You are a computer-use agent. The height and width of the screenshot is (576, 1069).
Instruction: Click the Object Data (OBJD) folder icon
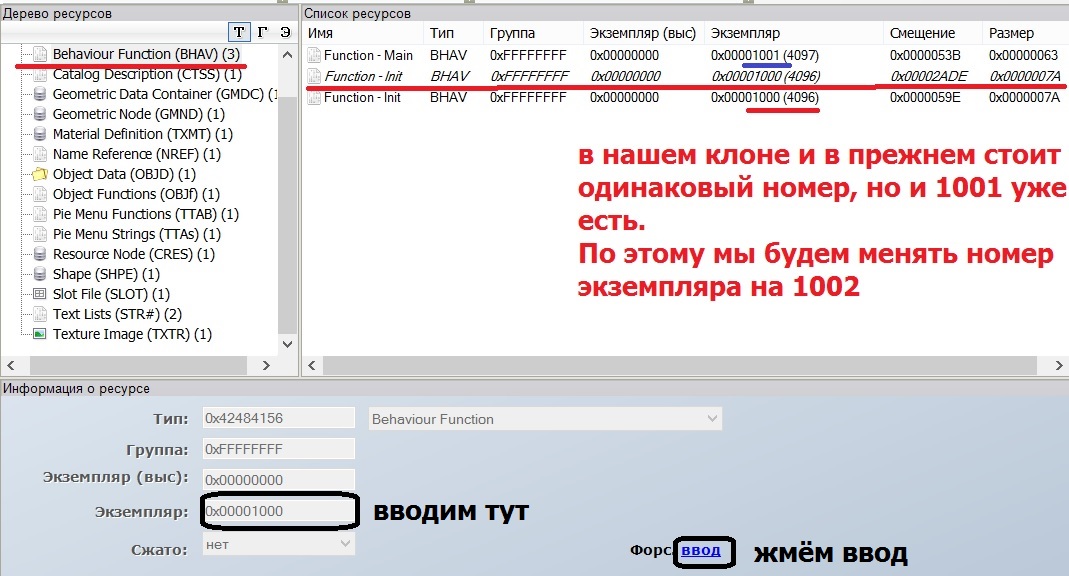coord(40,174)
